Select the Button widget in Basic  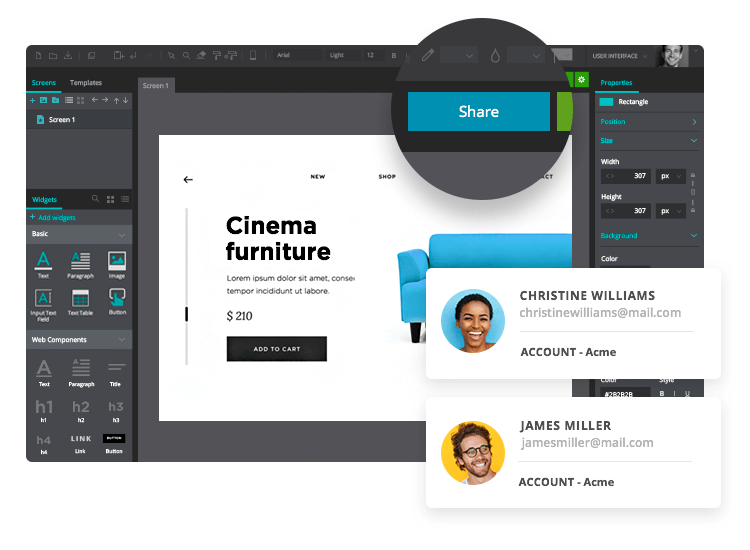117,301
